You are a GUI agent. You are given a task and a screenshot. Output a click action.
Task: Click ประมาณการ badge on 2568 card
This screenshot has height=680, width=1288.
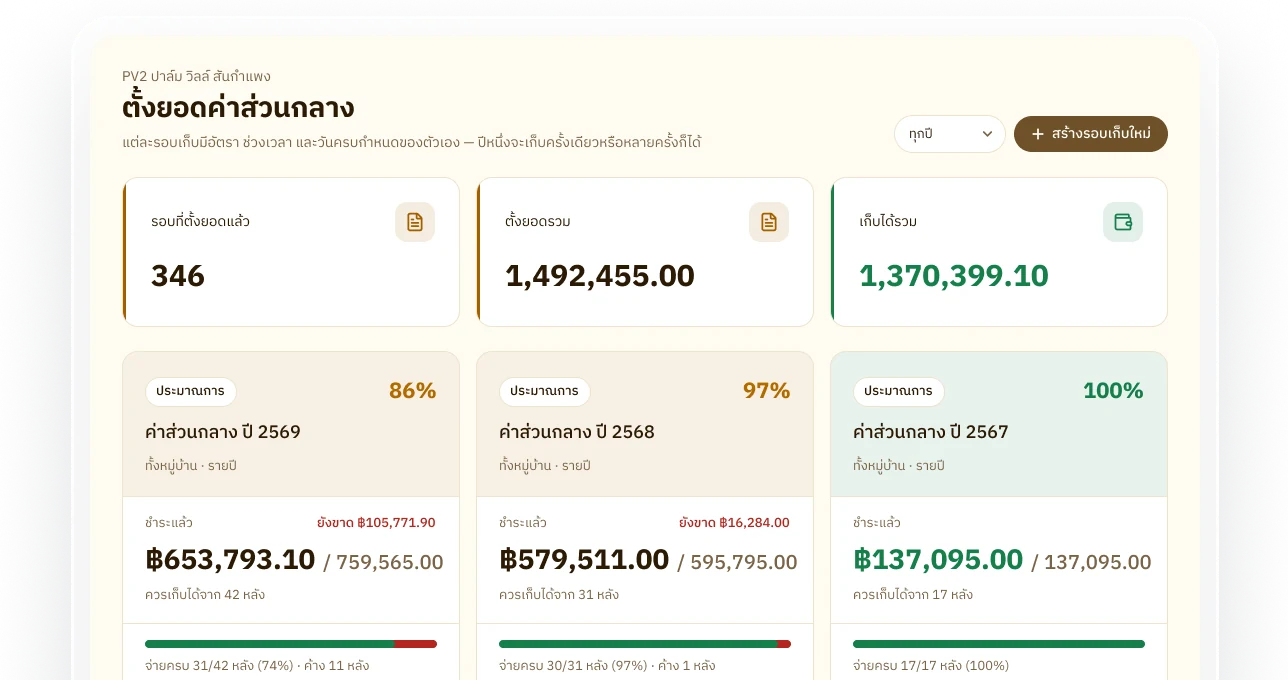pyautogui.click(x=545, y=391)
